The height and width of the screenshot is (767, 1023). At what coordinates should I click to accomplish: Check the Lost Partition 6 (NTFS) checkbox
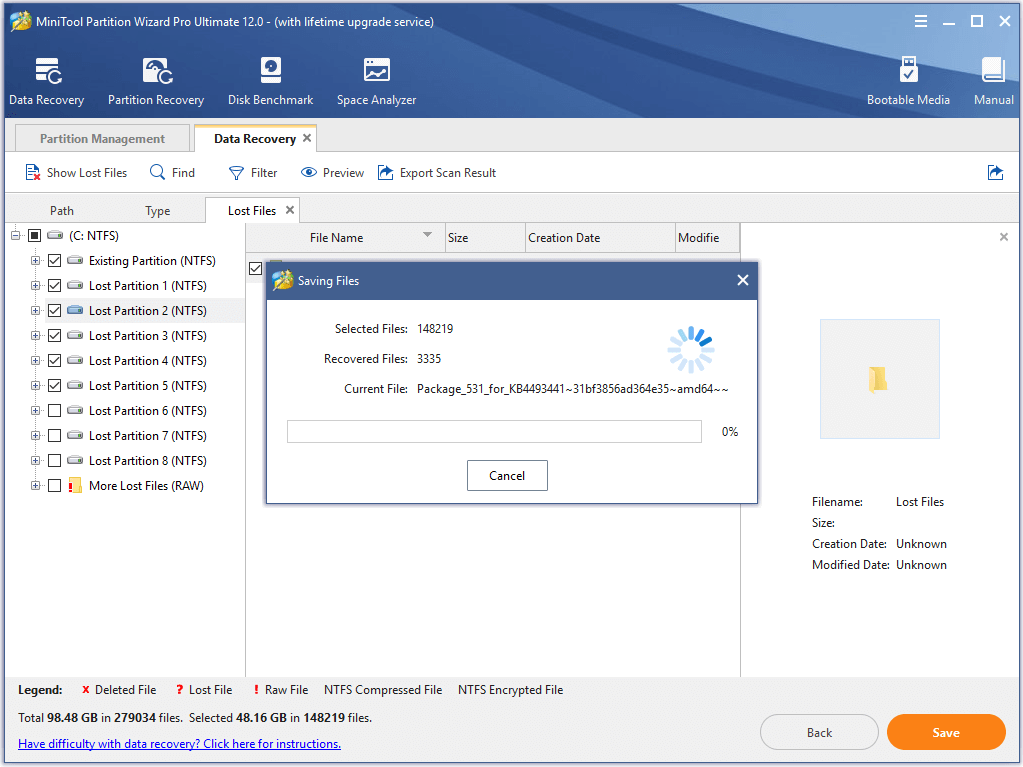(x=55, y=411)
